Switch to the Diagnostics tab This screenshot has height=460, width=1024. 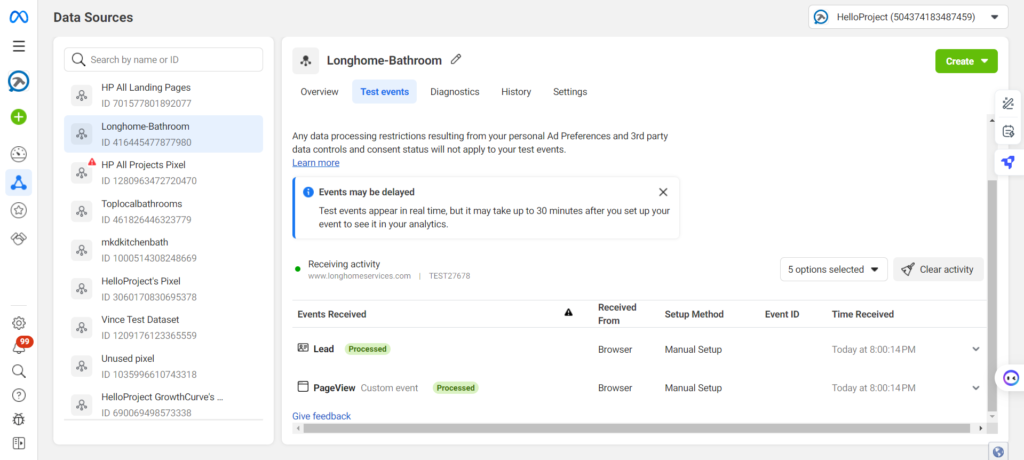coord(455,91)
